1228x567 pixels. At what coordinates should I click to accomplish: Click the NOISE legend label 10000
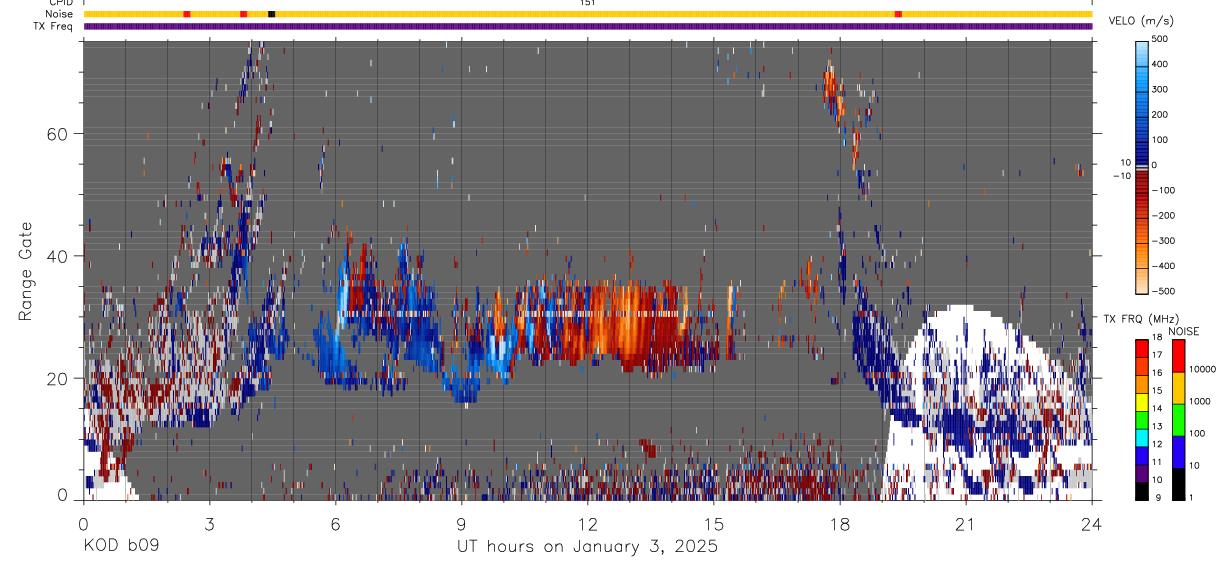pyautogui.click(x=1204, y=370)
